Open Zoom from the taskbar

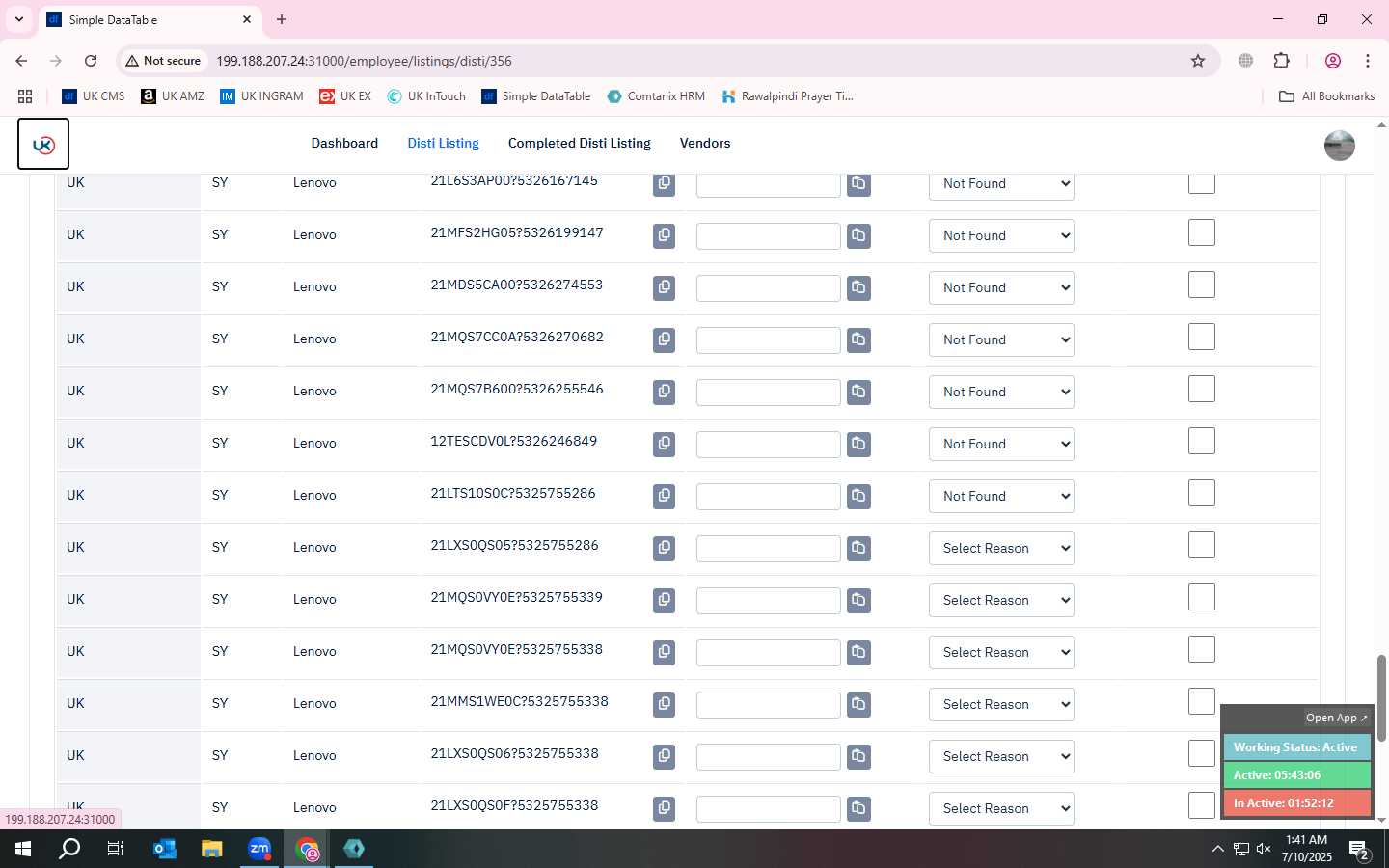(259, 849)
